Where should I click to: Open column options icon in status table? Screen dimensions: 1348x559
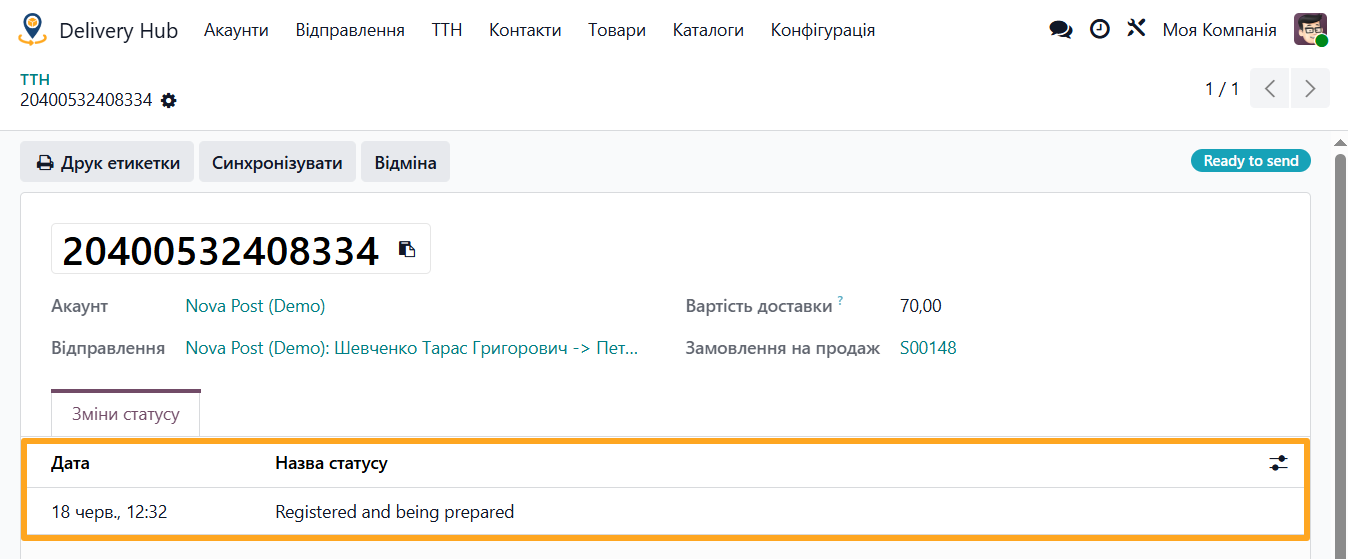(1278, 463)
